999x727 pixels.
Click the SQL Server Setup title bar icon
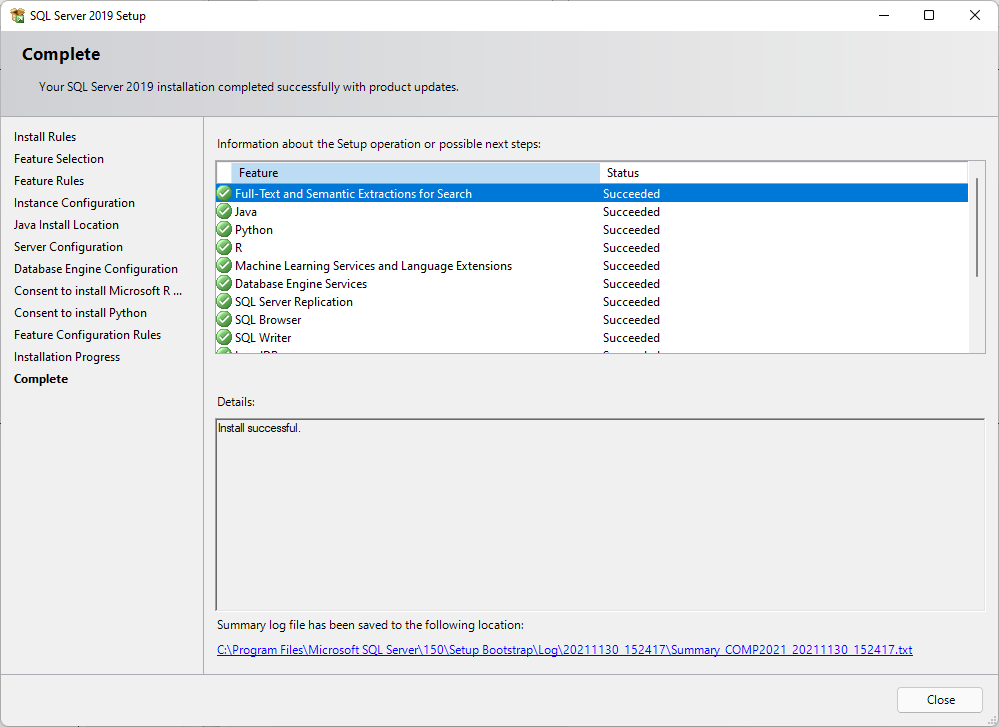tap(17, 15)
